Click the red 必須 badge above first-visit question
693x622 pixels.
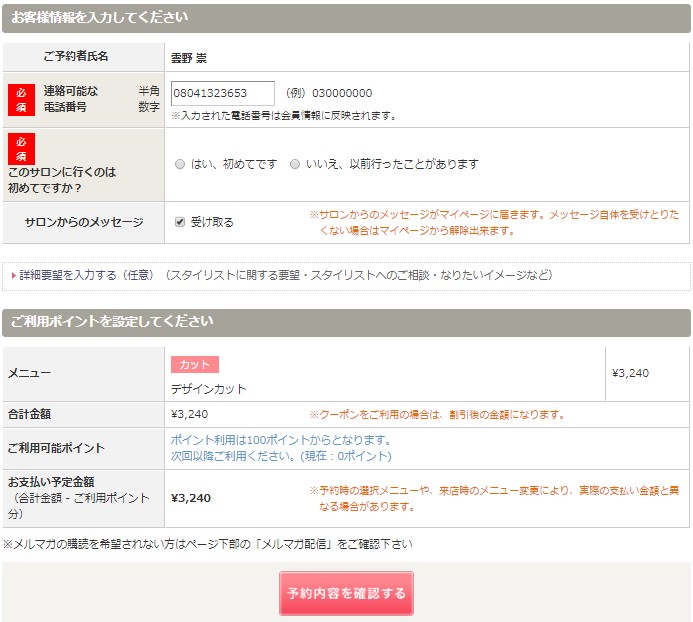click(21, 149)
